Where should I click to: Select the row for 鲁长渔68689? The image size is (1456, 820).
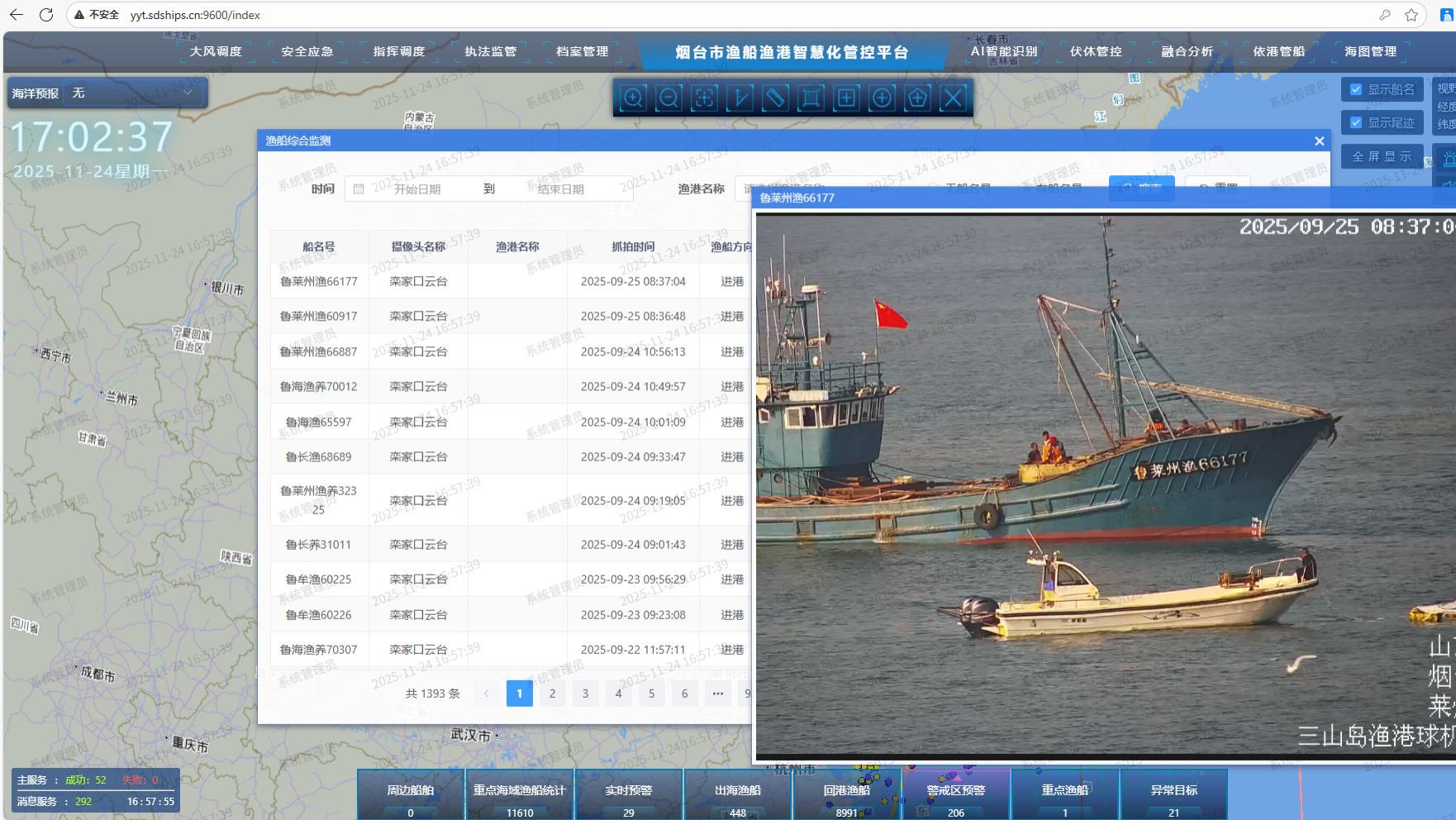512,456
